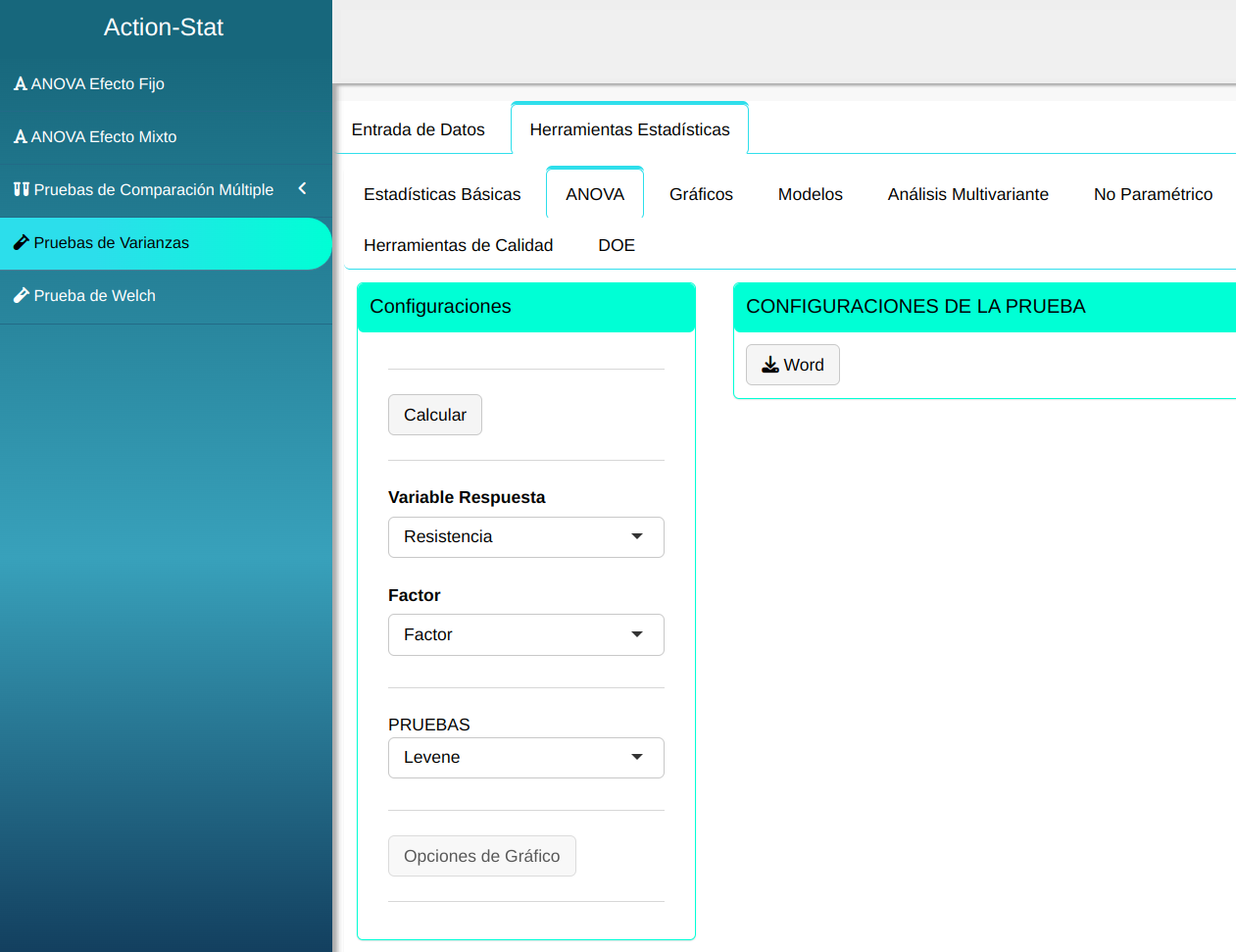
Task: Go to the Gráficos tab
Action: pyautogui.click(x=701, y=194)
